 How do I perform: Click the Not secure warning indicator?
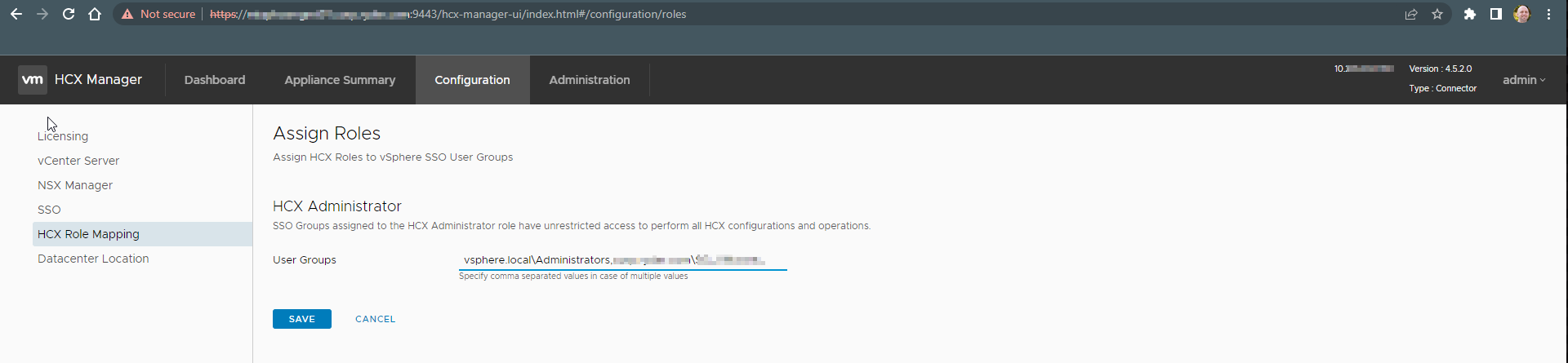point(158,14)
